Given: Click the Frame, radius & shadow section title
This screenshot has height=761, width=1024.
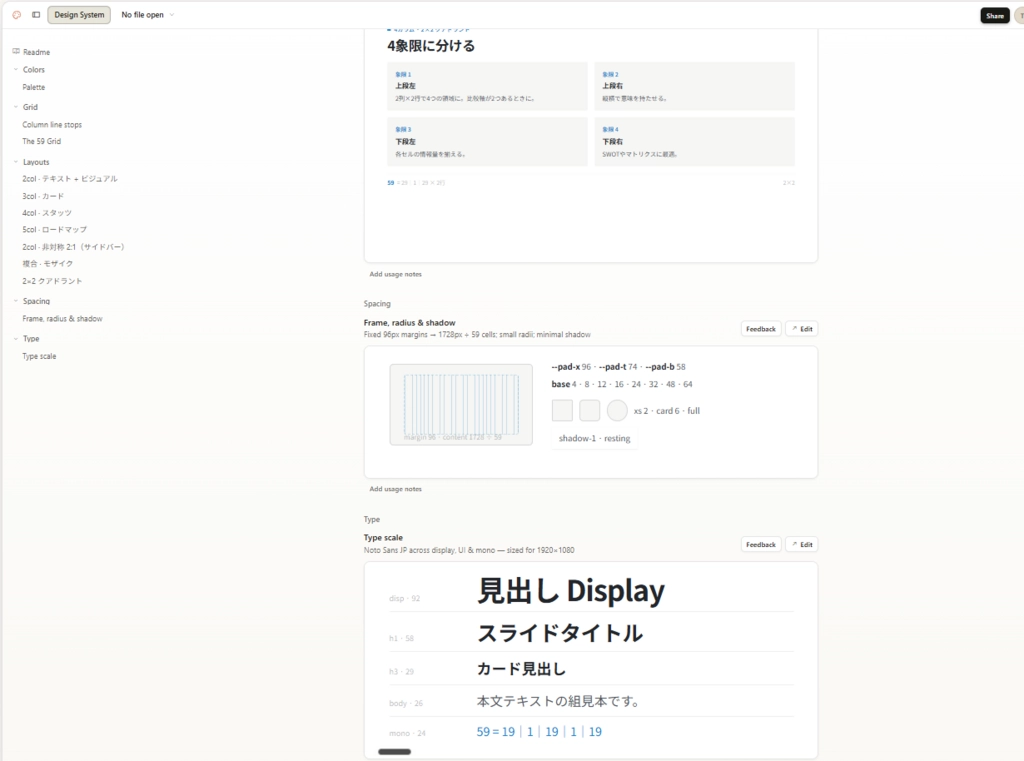Looking at the screenshot, I should 409,323.
